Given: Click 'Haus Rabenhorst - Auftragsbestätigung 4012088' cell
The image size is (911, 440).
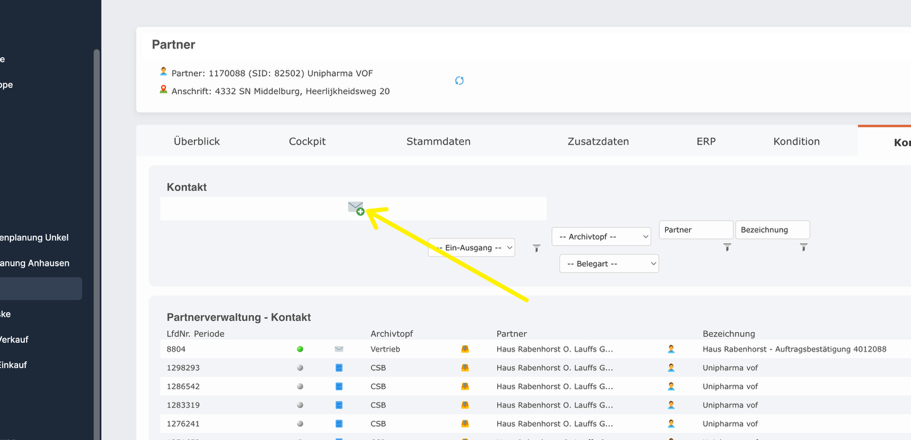Looking at the screenshot, I should click(x=794, y=349).
